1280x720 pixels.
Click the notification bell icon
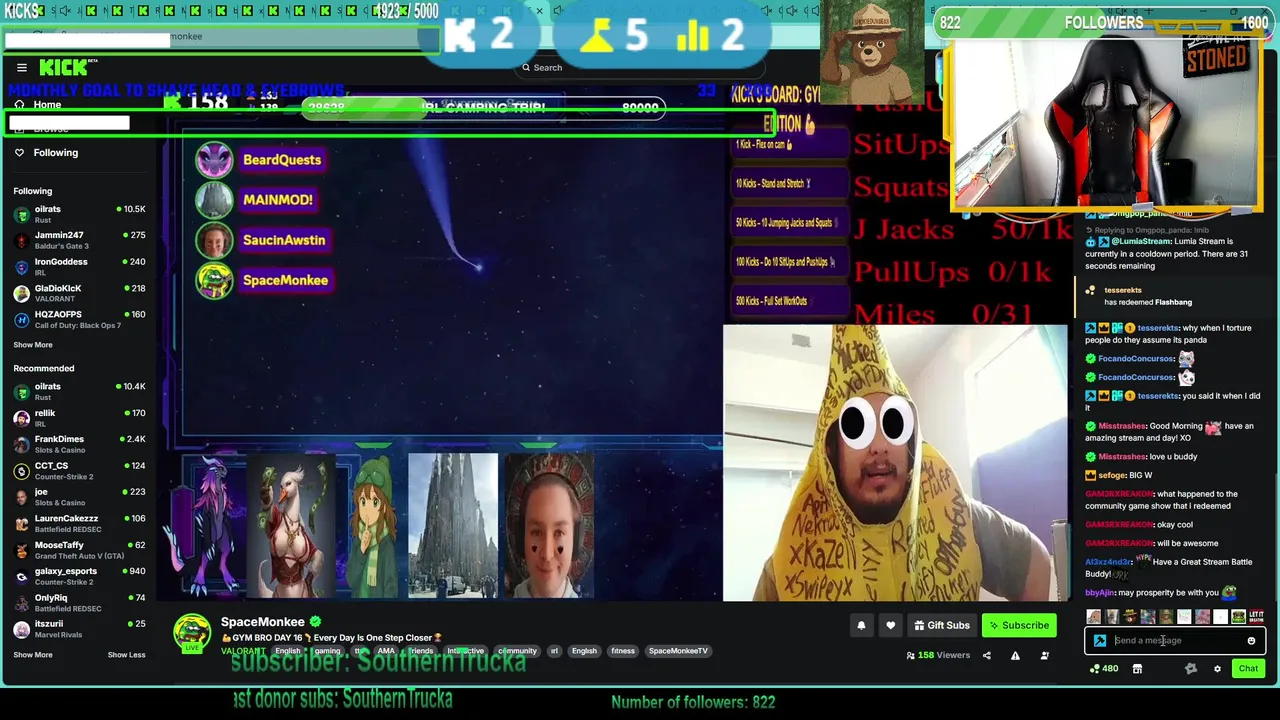tap(861, 626)
